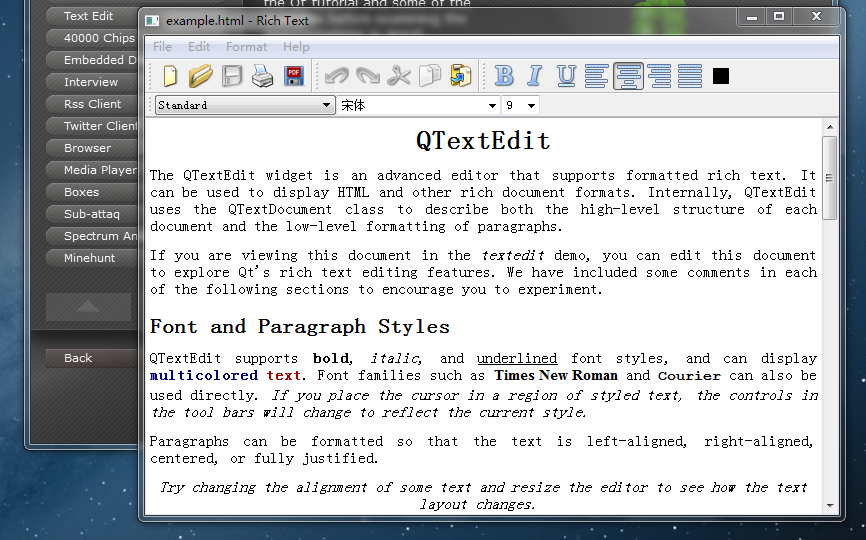Launch the Minehunt demo
866x540 pixels.
tap(92, 258)
